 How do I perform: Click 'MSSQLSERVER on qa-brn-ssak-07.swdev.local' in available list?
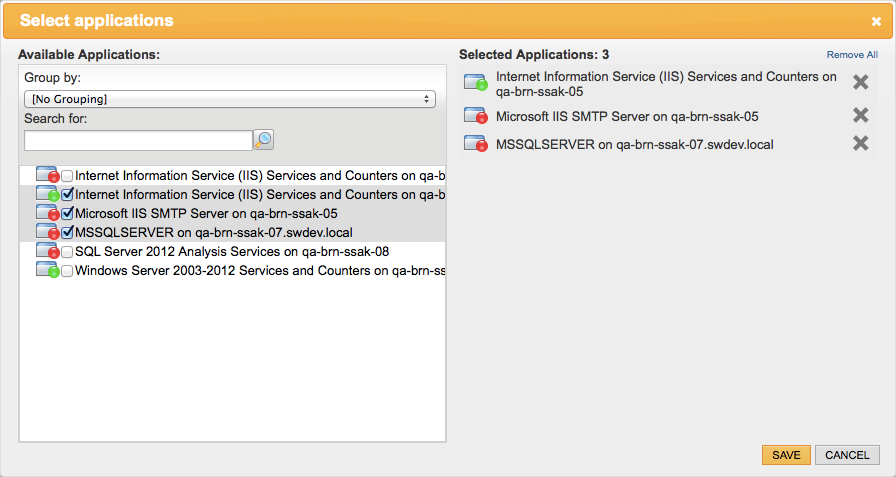pyautogui.click(x=214, y=233)
